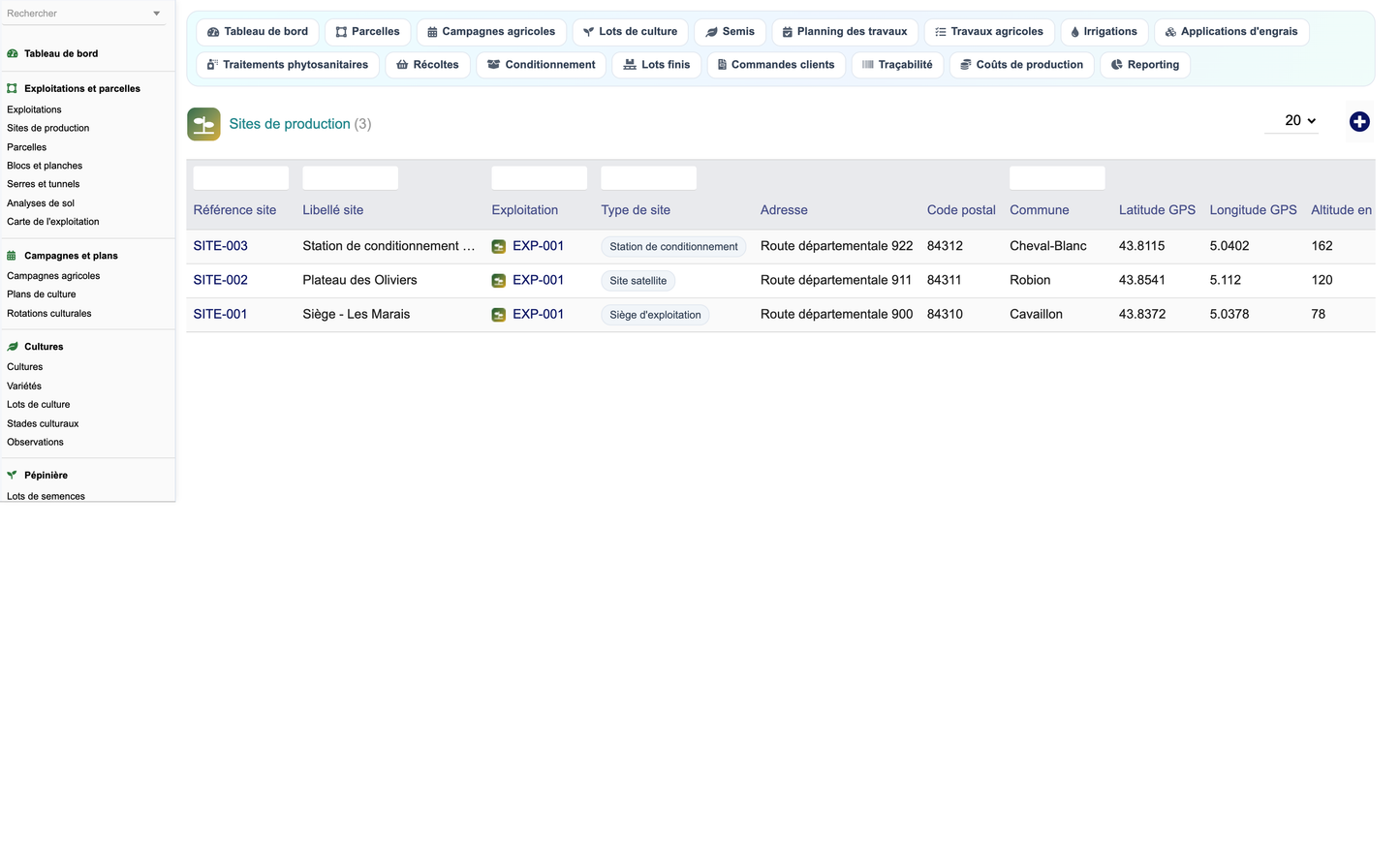The height and width of the screenshot is (866, 1400).
Task: Open Observations in sidebar
Action: pyautogui.click(x=35, y=443)
